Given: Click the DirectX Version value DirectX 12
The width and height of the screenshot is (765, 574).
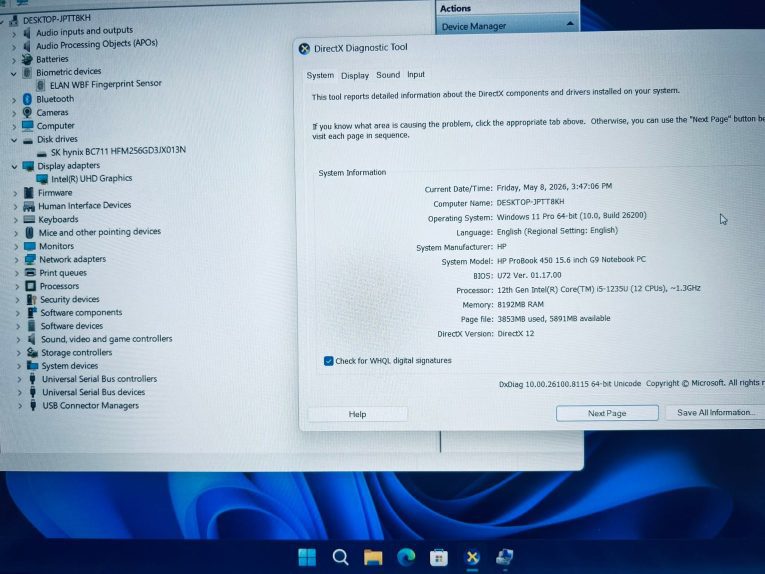Looking at the screenshot, I should 516,334.
